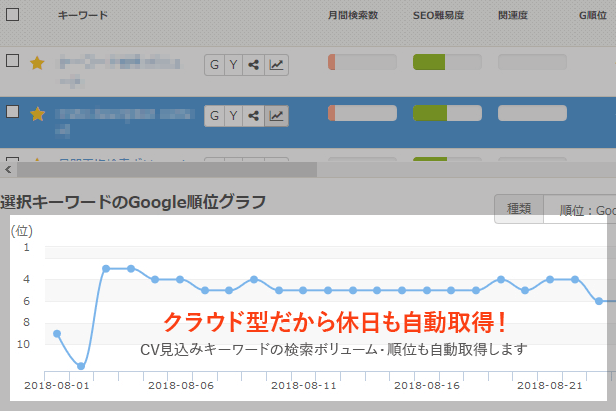Sort by the G順位 column header
The height and width of the screenshot is (411, 616).
(x=593, y=15)
